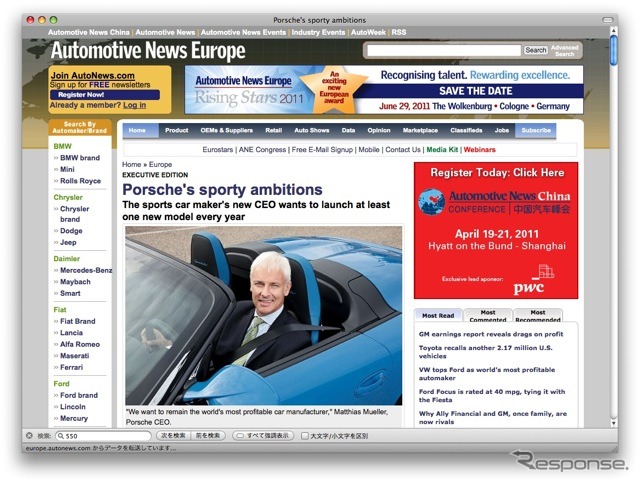The image size is (640, 483).
Task: Open the Free E-Mail Signup link
Action: tap(322, 150)
